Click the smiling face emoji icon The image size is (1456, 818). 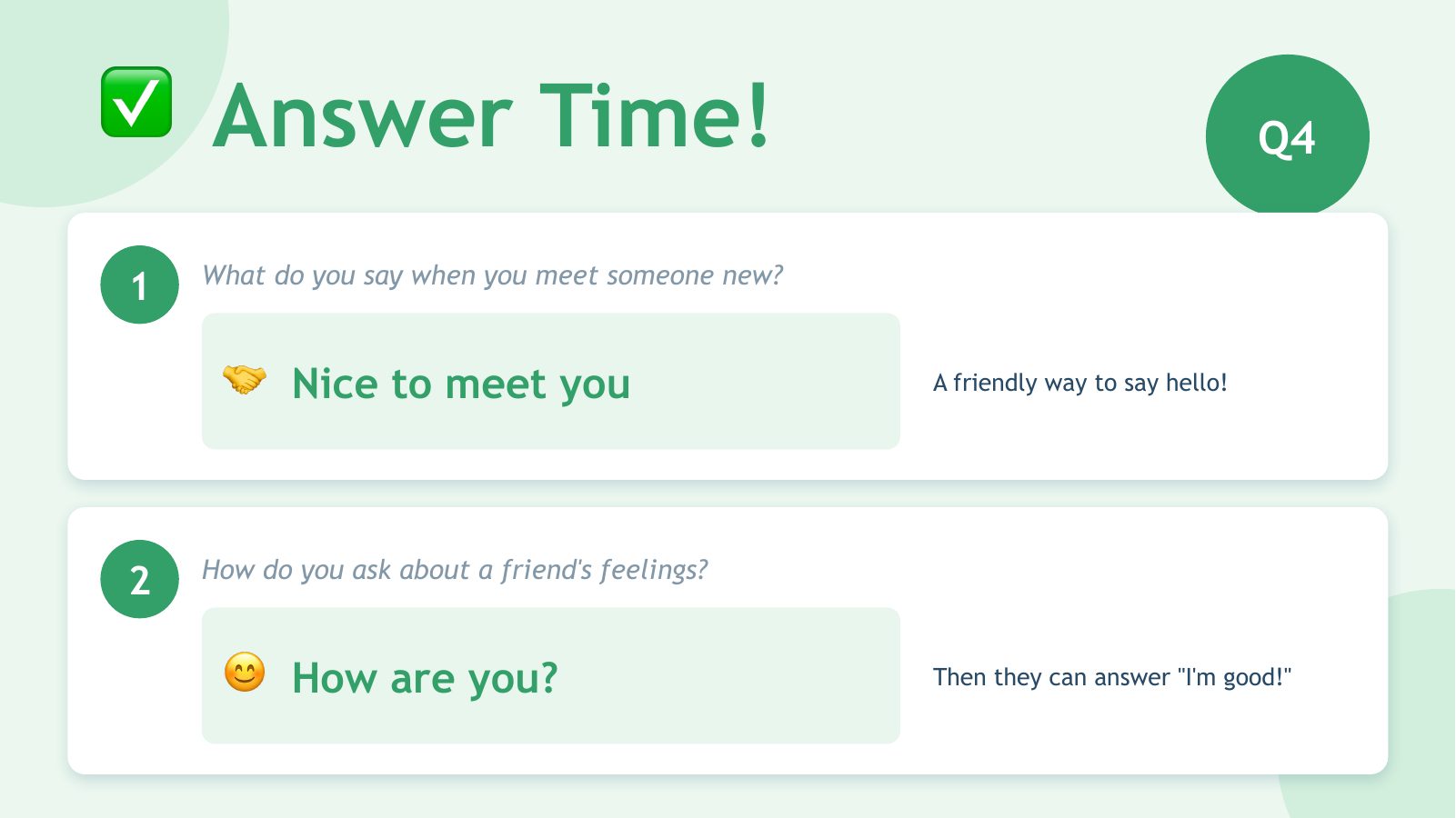245,673
